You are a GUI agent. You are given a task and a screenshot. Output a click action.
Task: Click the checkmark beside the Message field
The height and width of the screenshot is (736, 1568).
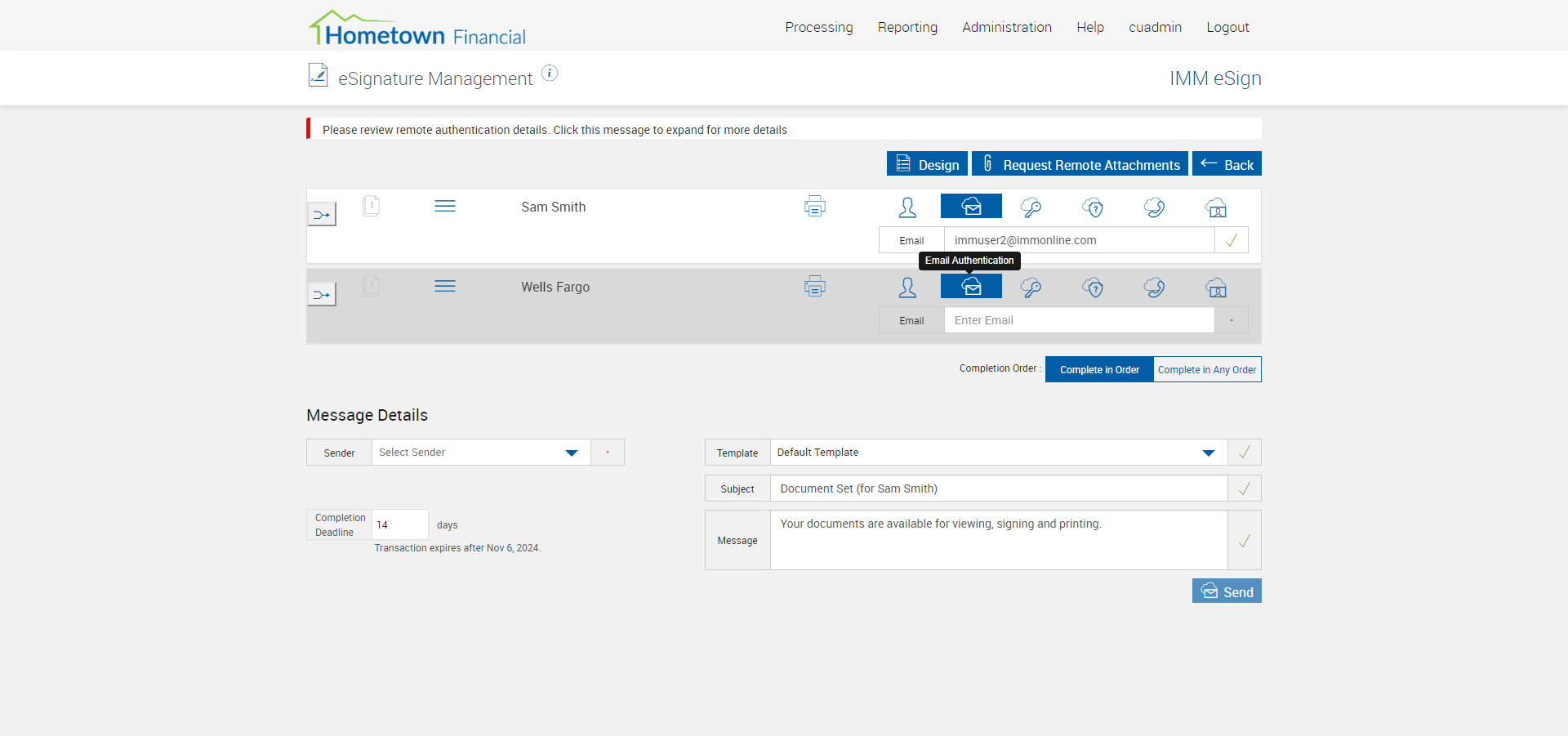[x=1245, y=540]
